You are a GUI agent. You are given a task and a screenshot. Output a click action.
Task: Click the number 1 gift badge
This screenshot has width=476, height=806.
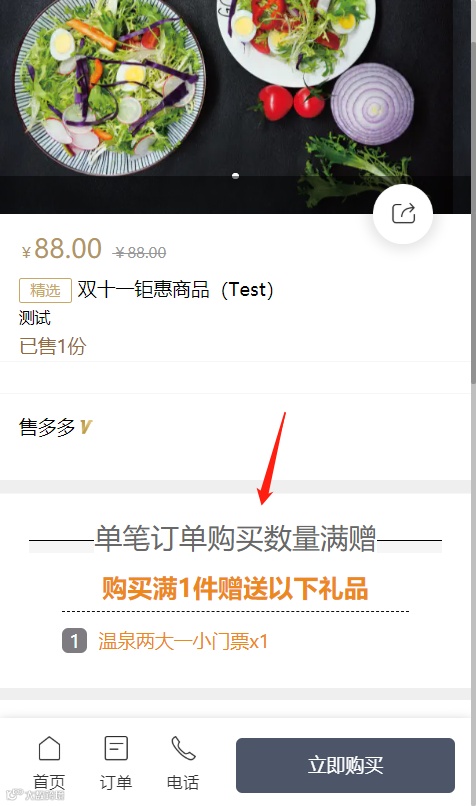pos(75,641)
